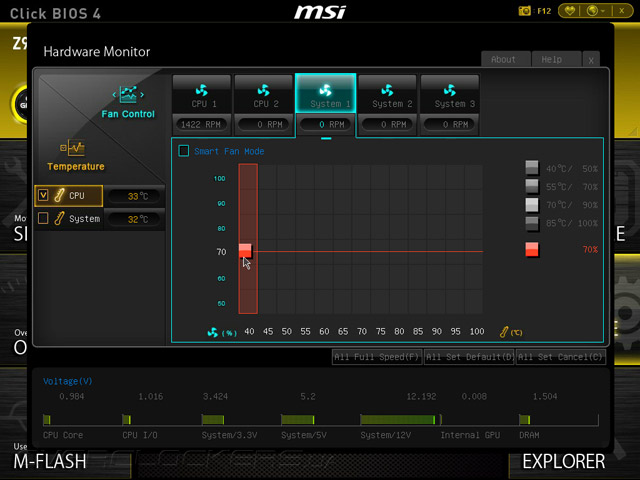The width and height of the screenshot is (640, 480).
Task: Click the camera screenshot F12 icon
Action: 524,11
